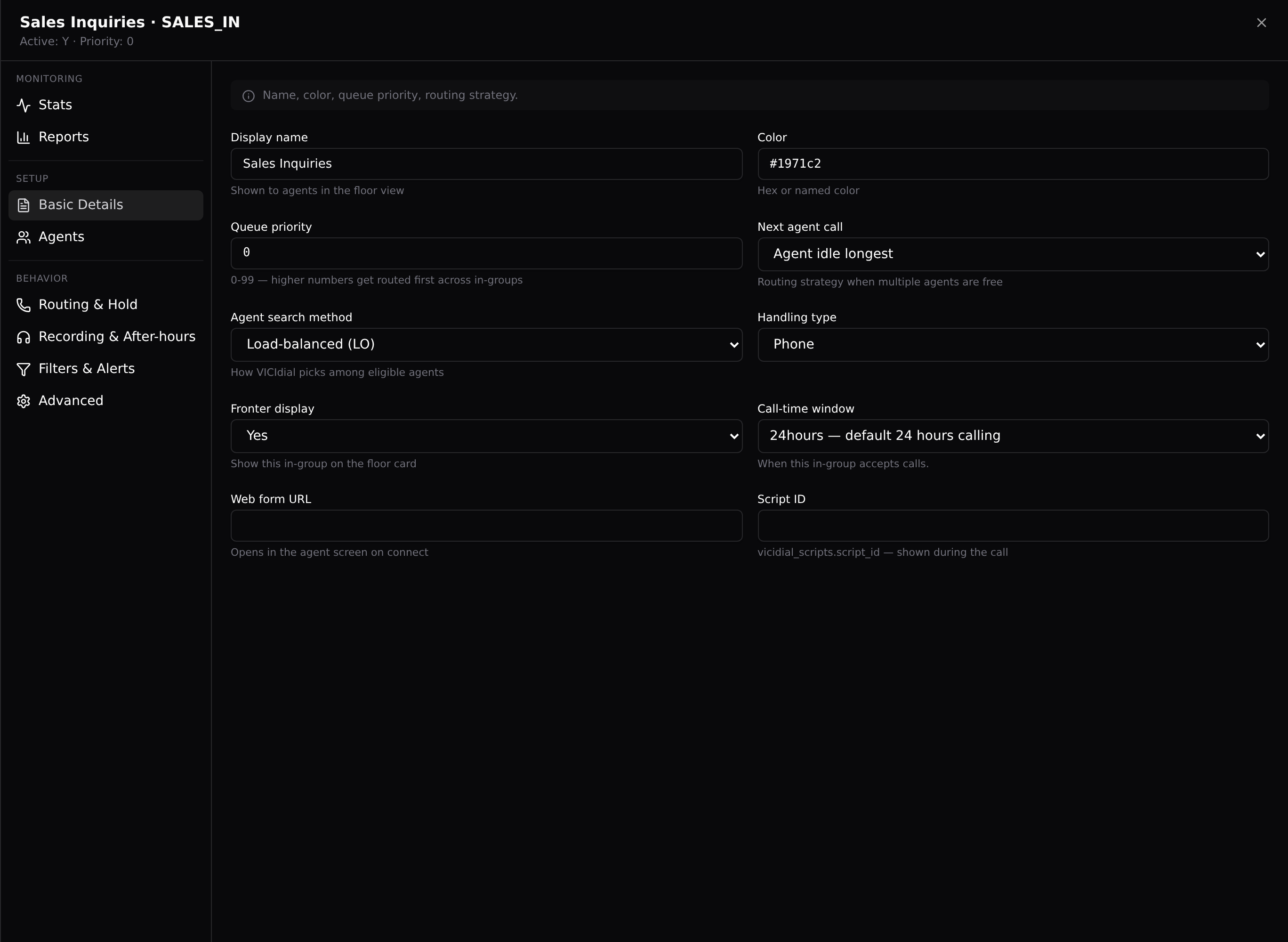The width and height of the screenshot is (1288, 942).
Task: Click the 'Name, color, queue priority, routing strategy.' hint
Action: (x=390, y=95)
